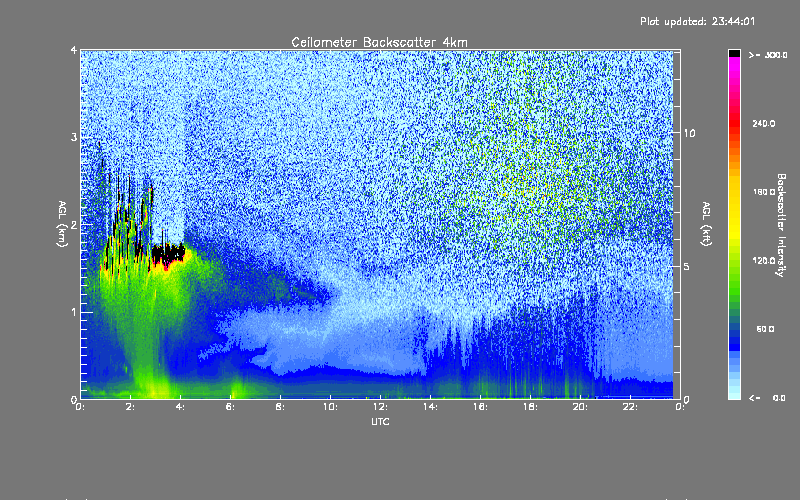Click the 6: hour tick label
Screen dimensions: 800x500
(230, 407)
